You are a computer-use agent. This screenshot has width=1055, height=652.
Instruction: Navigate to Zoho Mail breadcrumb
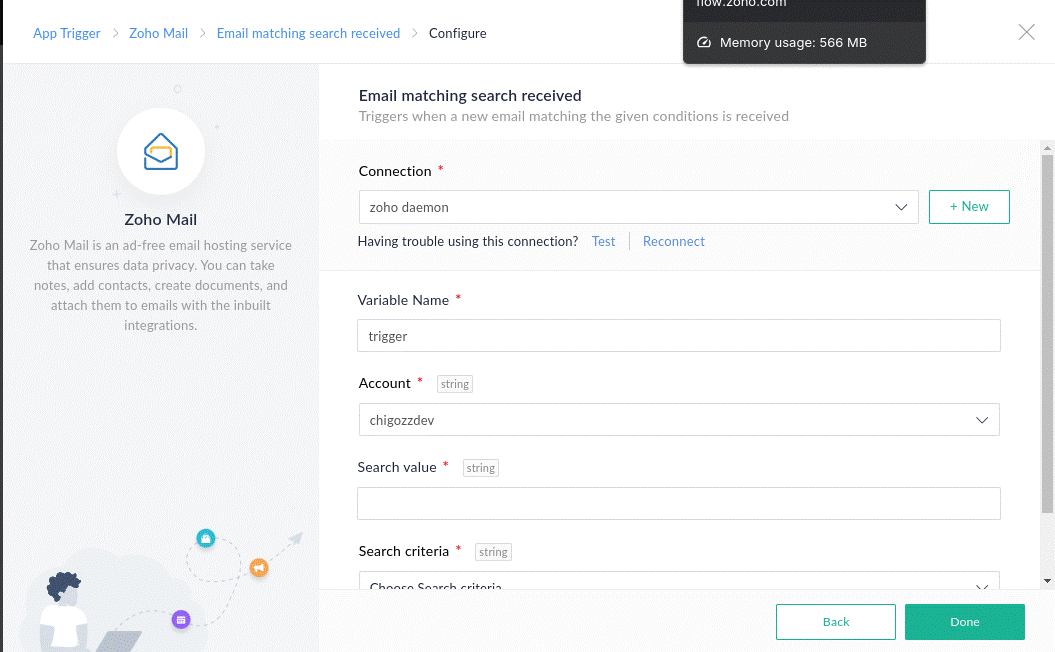(158, 33)
